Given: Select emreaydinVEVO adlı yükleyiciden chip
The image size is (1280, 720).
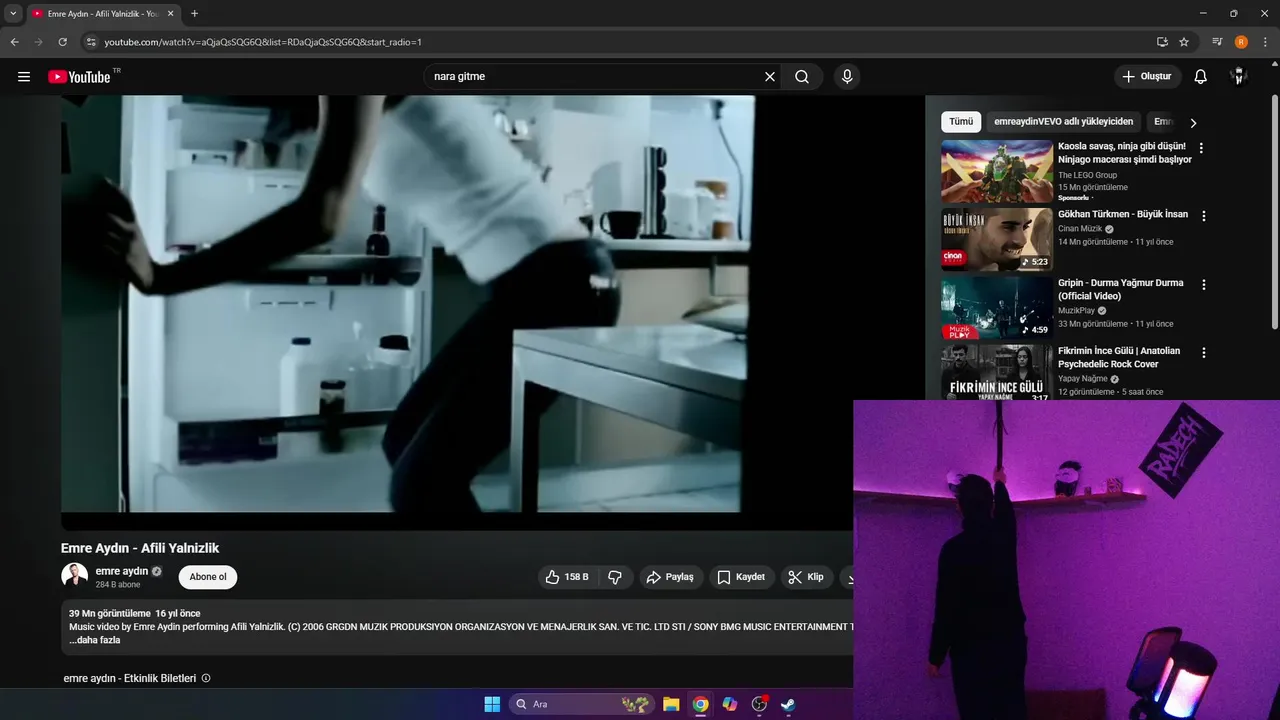Looking at the screenshot, I should (1063, 122).
